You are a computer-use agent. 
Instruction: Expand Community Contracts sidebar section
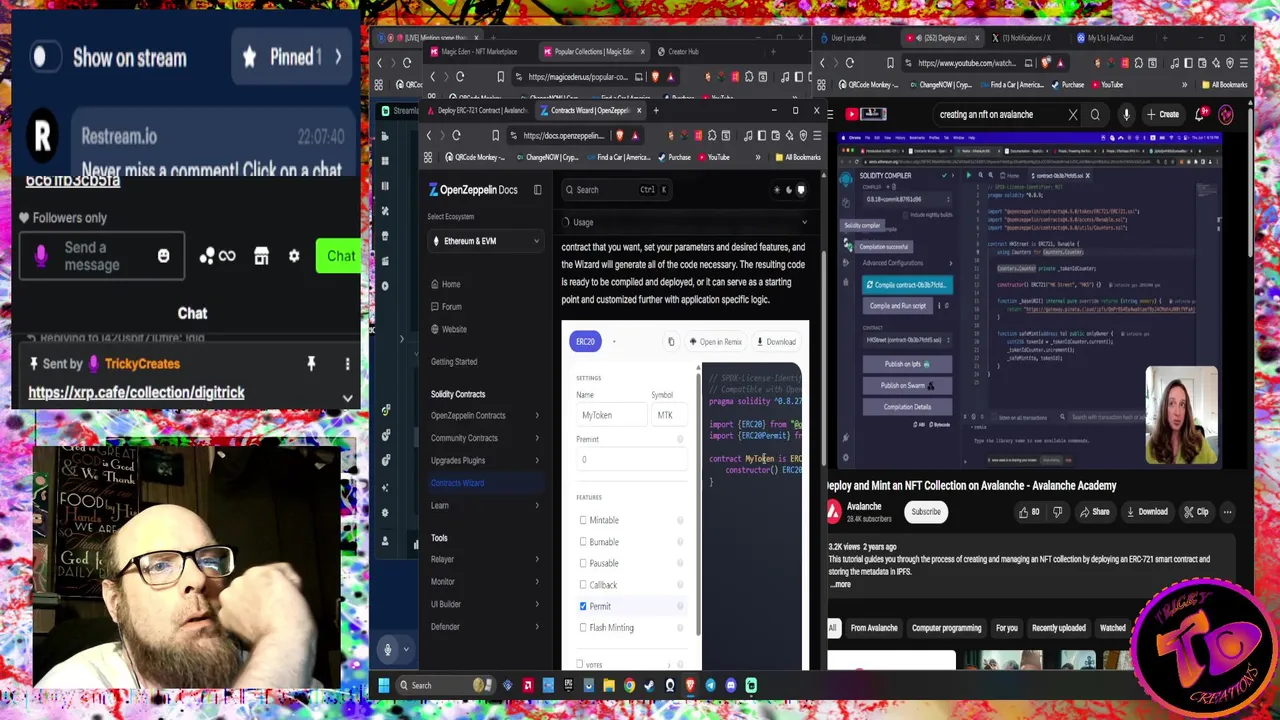pyautogui.click(x=536, y=438)
